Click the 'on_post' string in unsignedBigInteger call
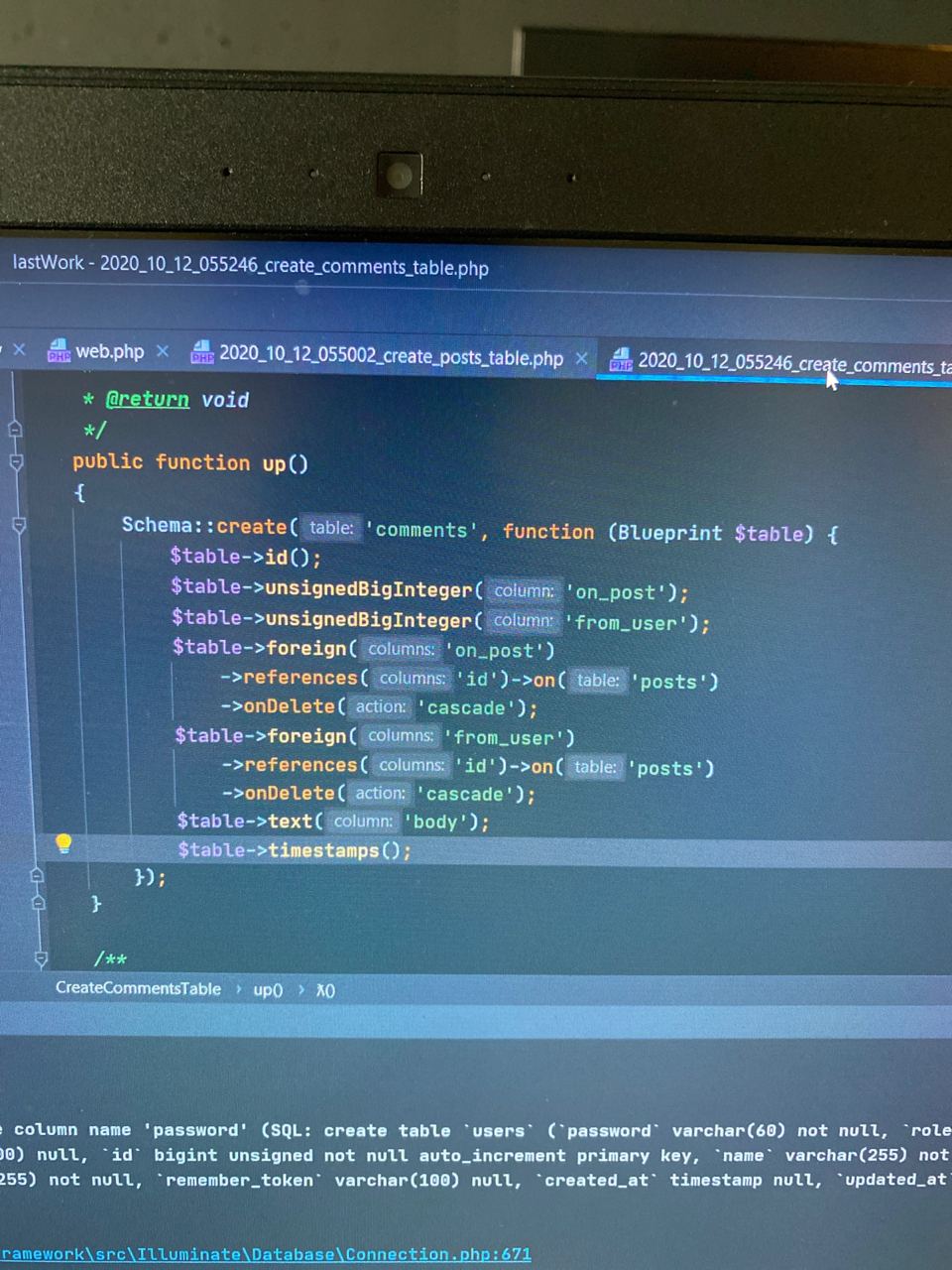This screenshot has height=1270, width=952. click(x=617, y=592)
